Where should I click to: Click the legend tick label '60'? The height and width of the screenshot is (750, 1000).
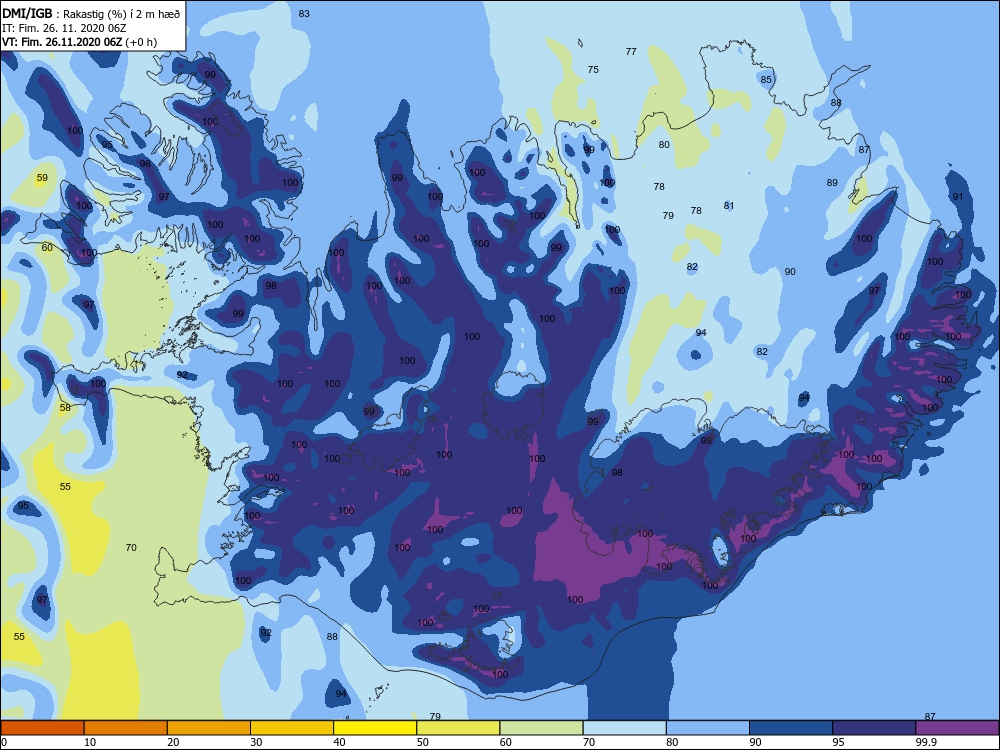pyautogui.click(x=506, y=742)
